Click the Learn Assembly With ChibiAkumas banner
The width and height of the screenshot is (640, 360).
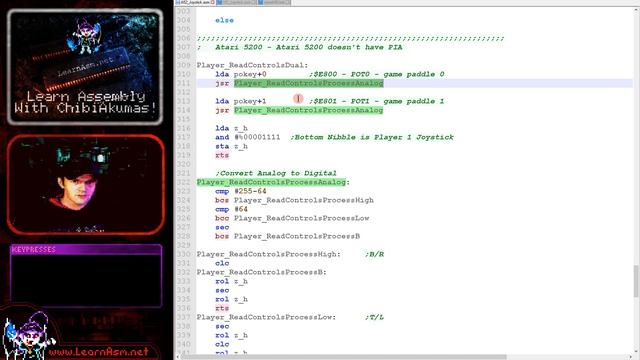pos(85,67)
